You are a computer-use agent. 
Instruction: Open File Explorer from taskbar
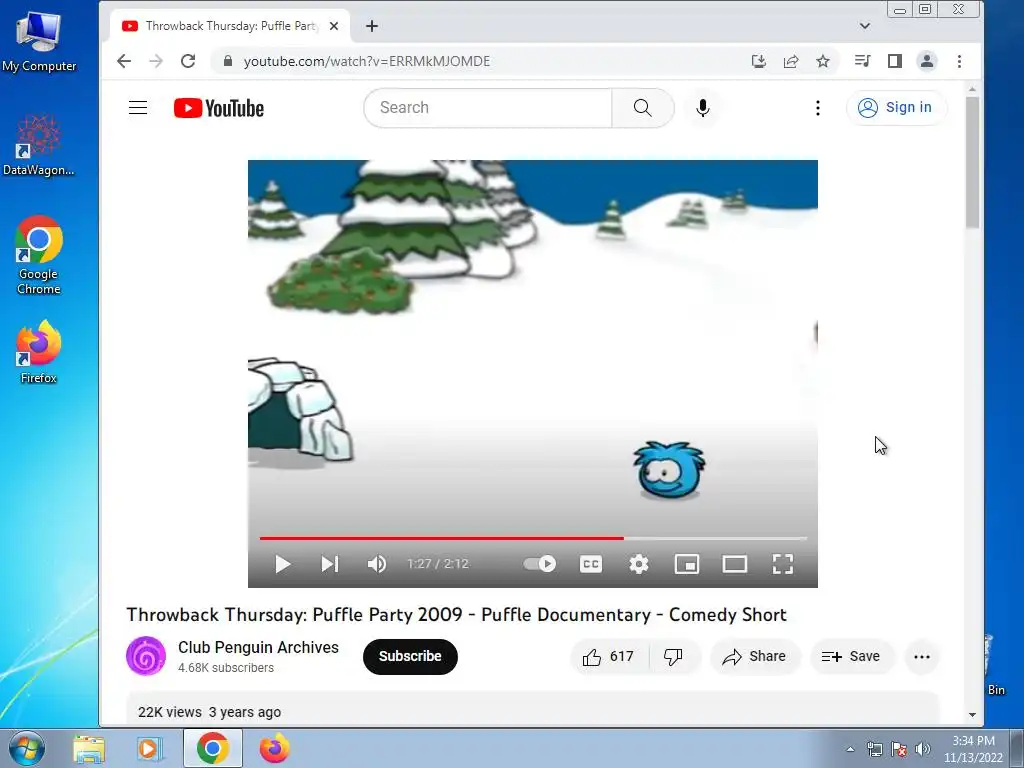coord(89,748)
